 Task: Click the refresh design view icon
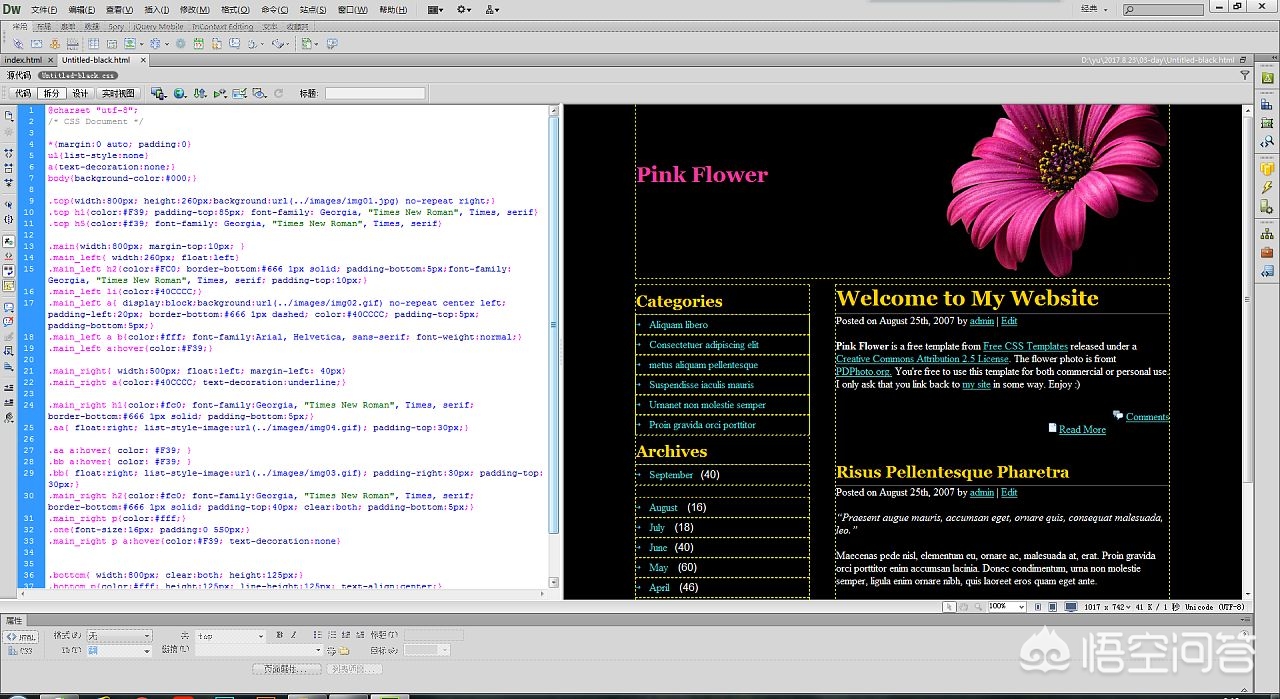click(x=278, y=93)
